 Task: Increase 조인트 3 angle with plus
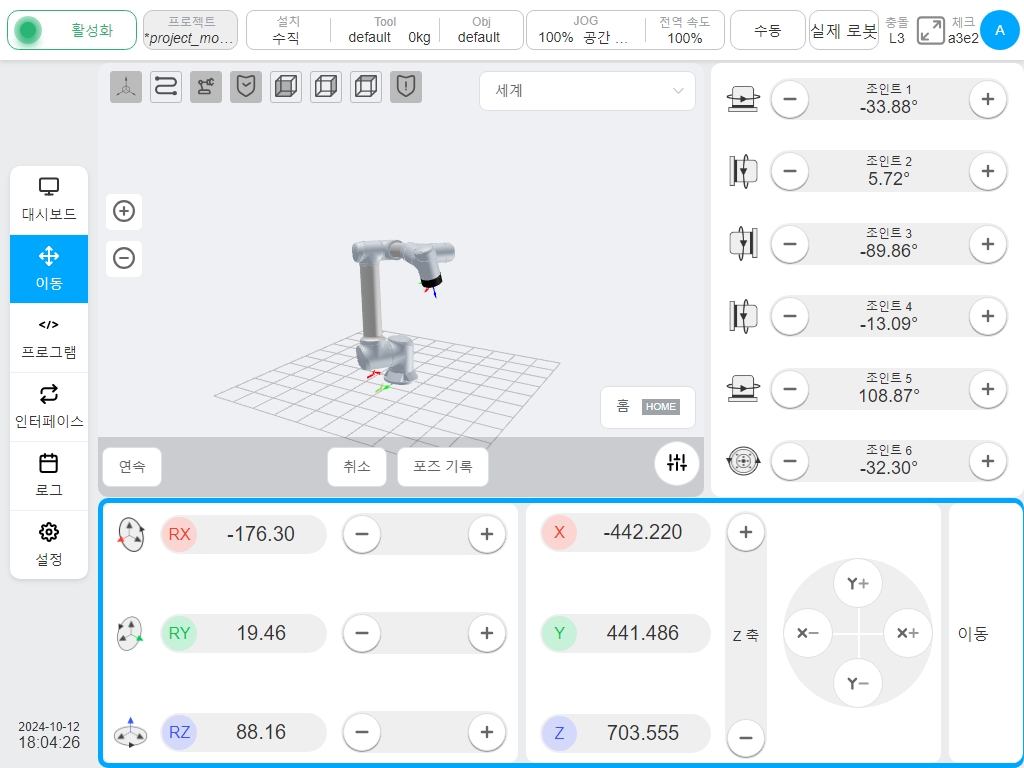pos(987,244)
